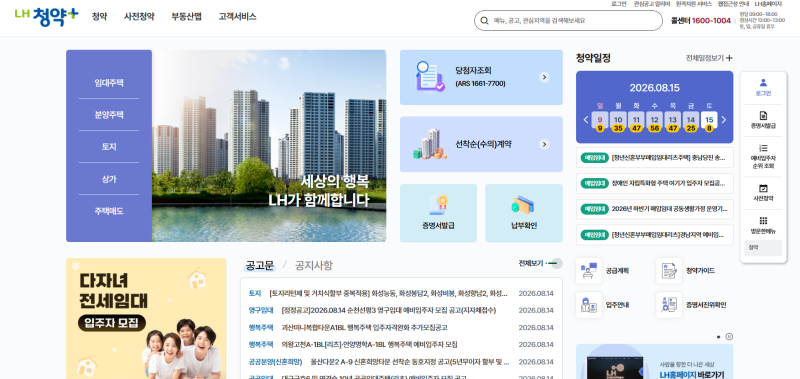Select Wednesday 12 in the calendar
This screenshot has width=800, height=379.
point(654,120)
